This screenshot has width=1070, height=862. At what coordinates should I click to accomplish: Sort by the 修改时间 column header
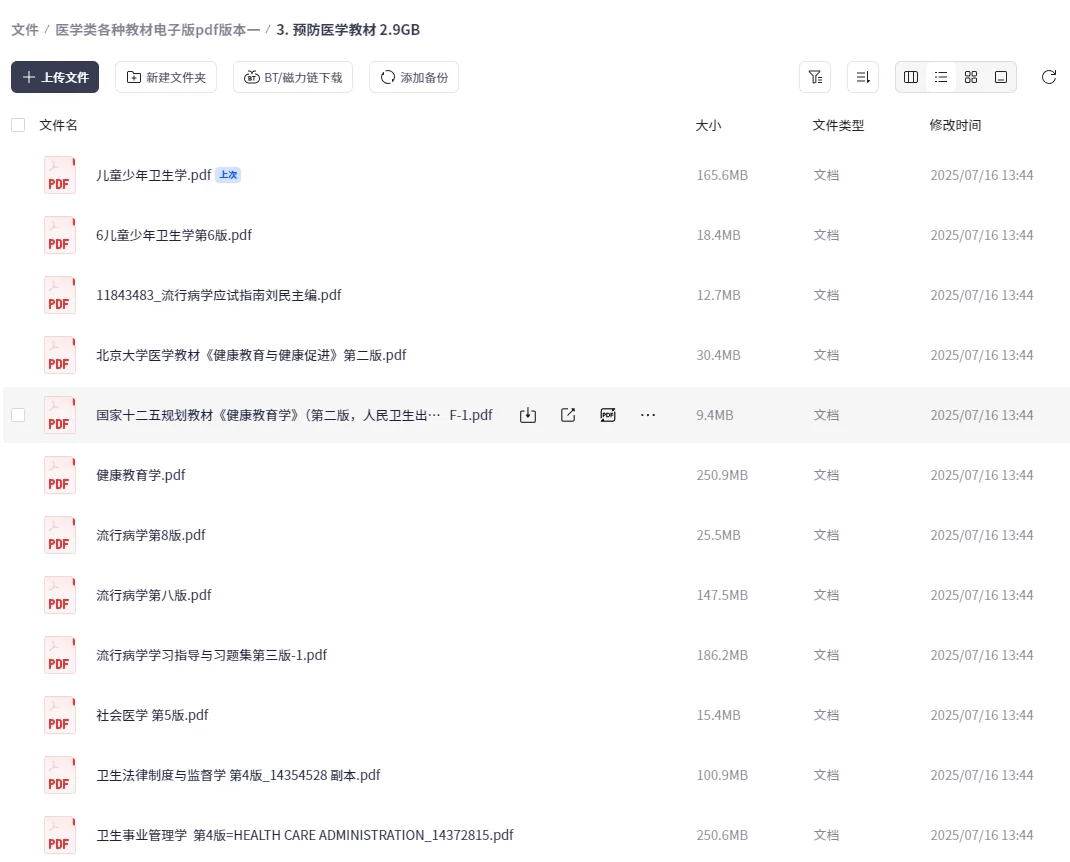point(955,125)
